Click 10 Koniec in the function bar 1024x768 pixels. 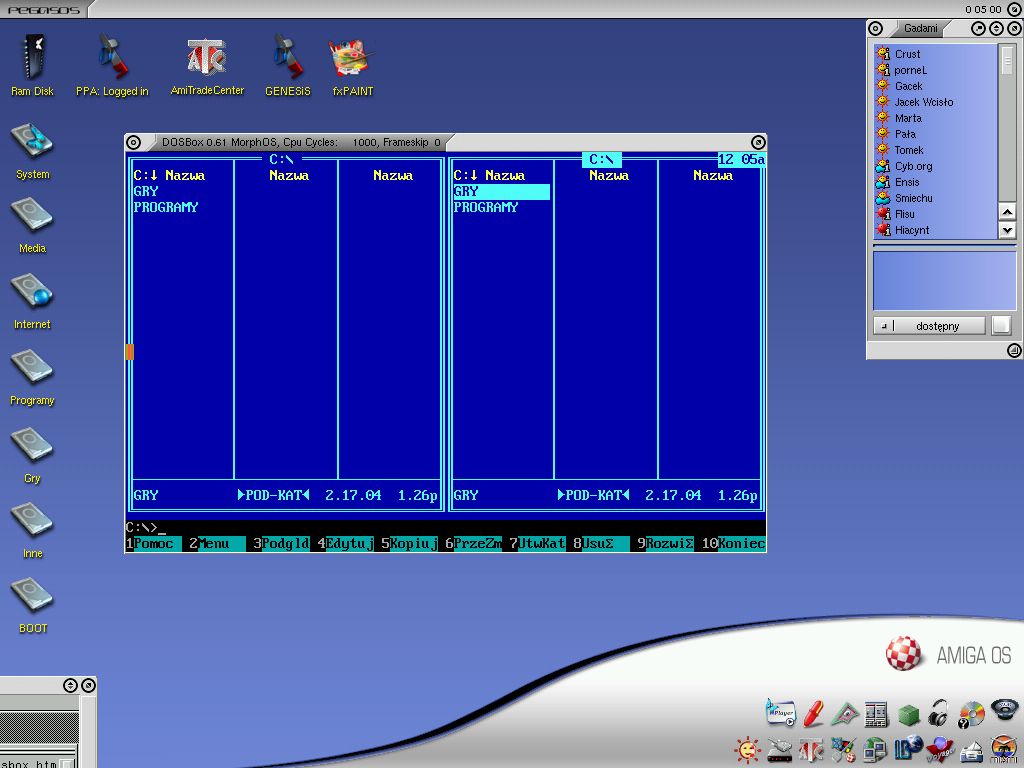[734, 543]
